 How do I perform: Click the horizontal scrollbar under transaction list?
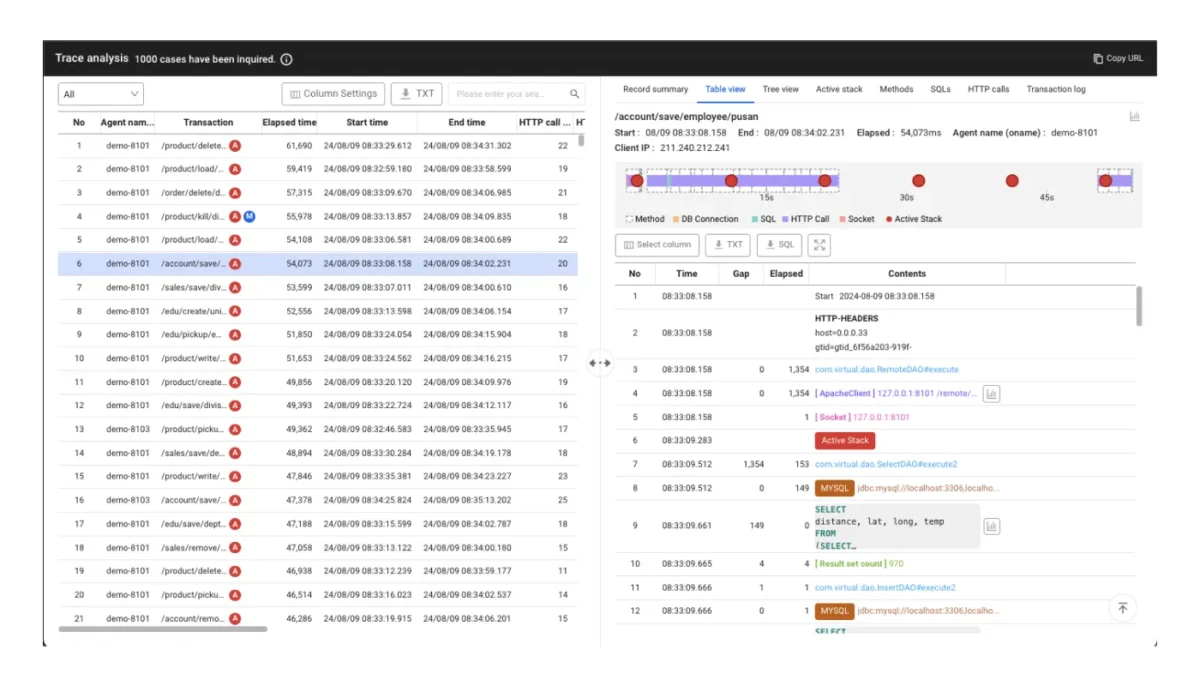pyautogui.click(x=163, y=629)
